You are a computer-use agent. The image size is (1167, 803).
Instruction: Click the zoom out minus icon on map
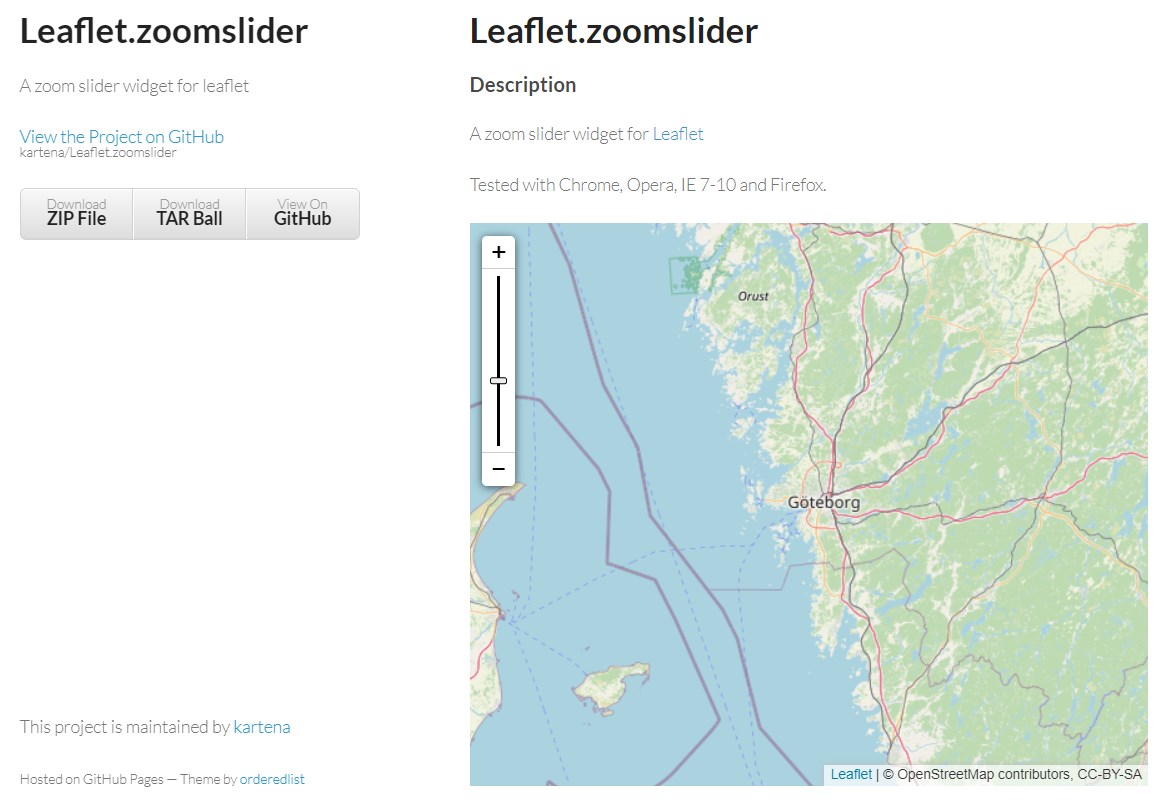tap(498, 468)
